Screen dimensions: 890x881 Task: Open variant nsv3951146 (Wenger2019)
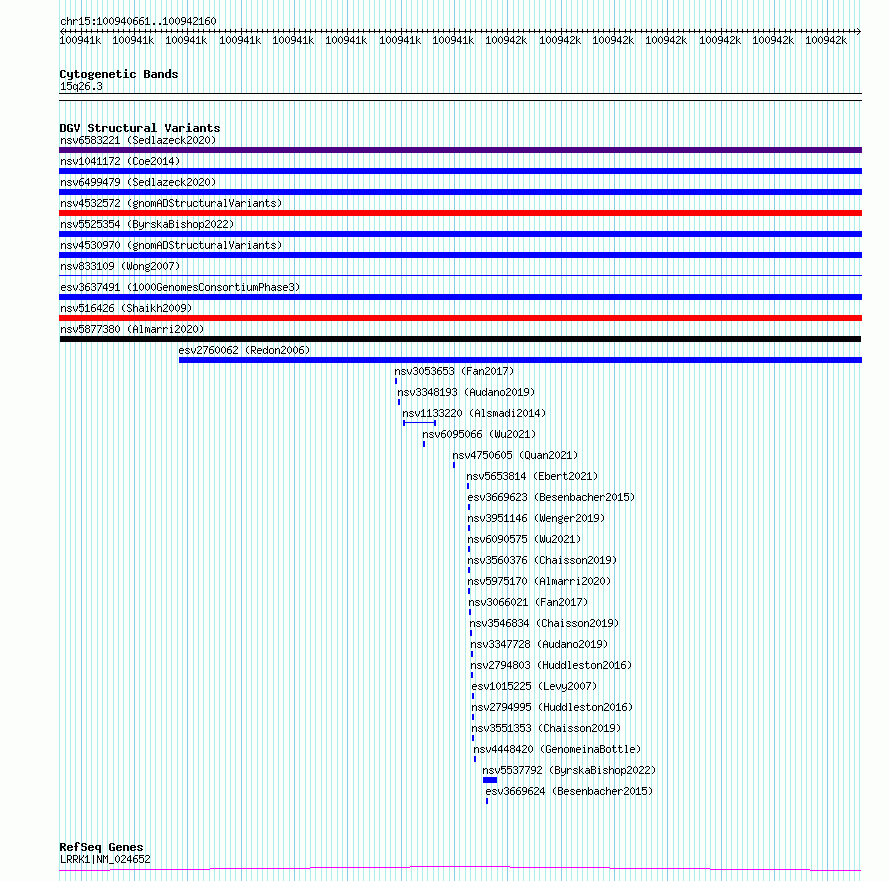tap(536, 518)
